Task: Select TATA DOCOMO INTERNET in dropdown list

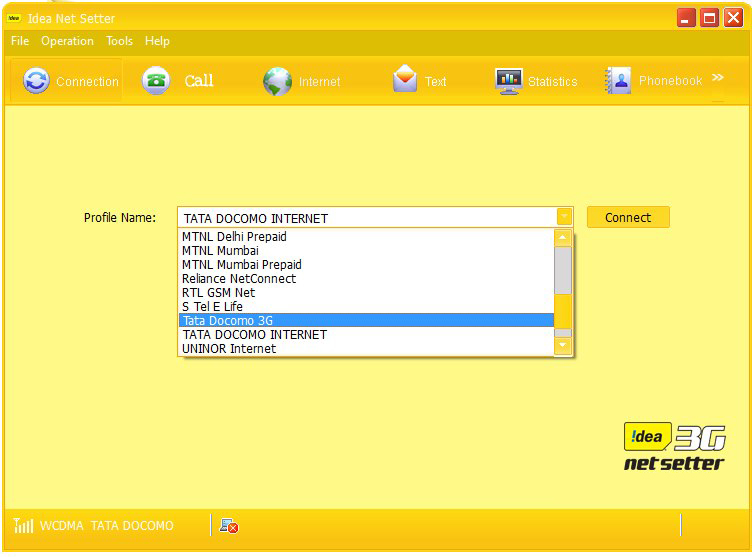Action: pyautogui.click(x=366, y=334)
